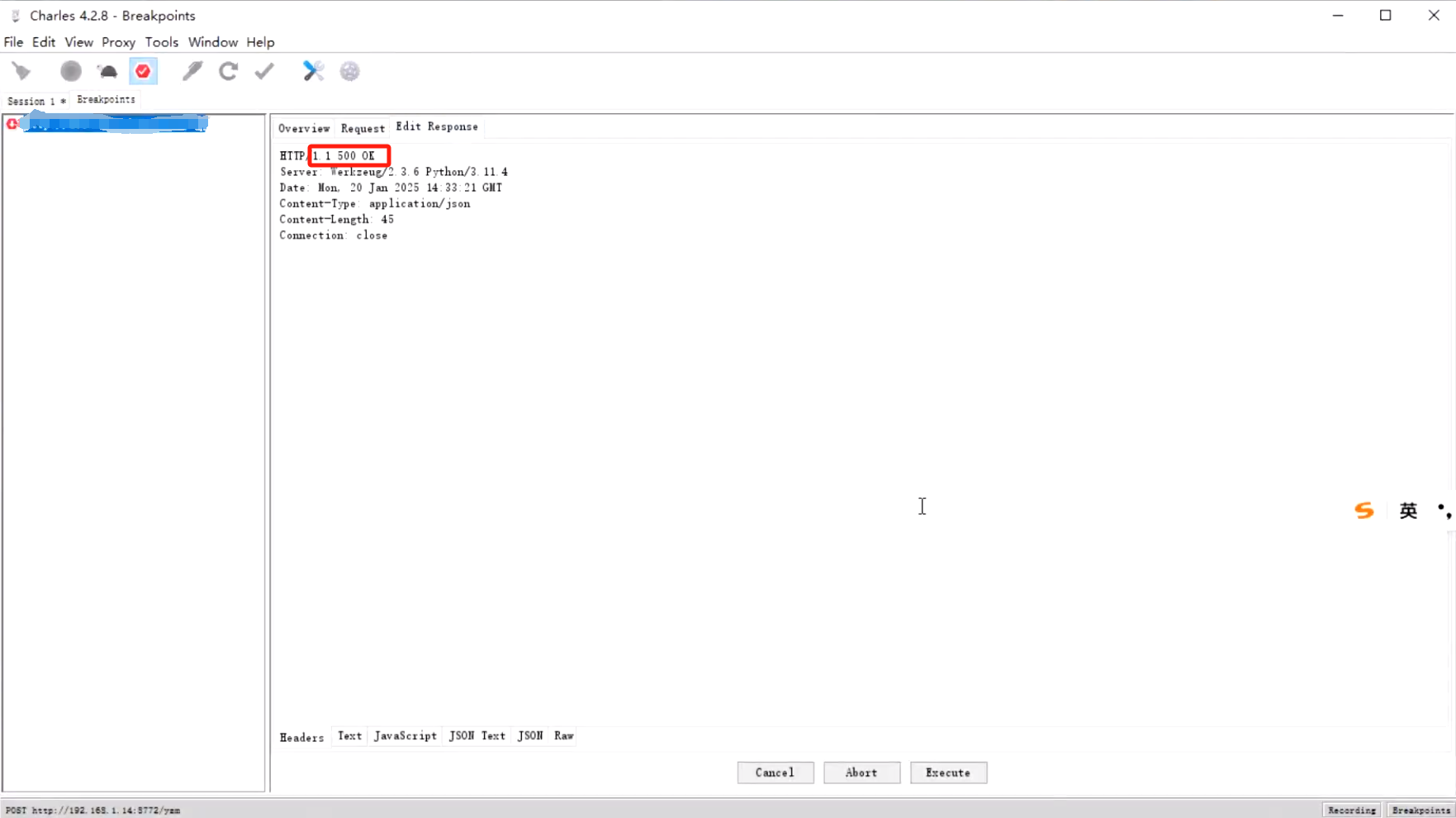Switch to the Overview tab
The image size is (1456, 818).
pyautogui.click(x=304, y=128)
